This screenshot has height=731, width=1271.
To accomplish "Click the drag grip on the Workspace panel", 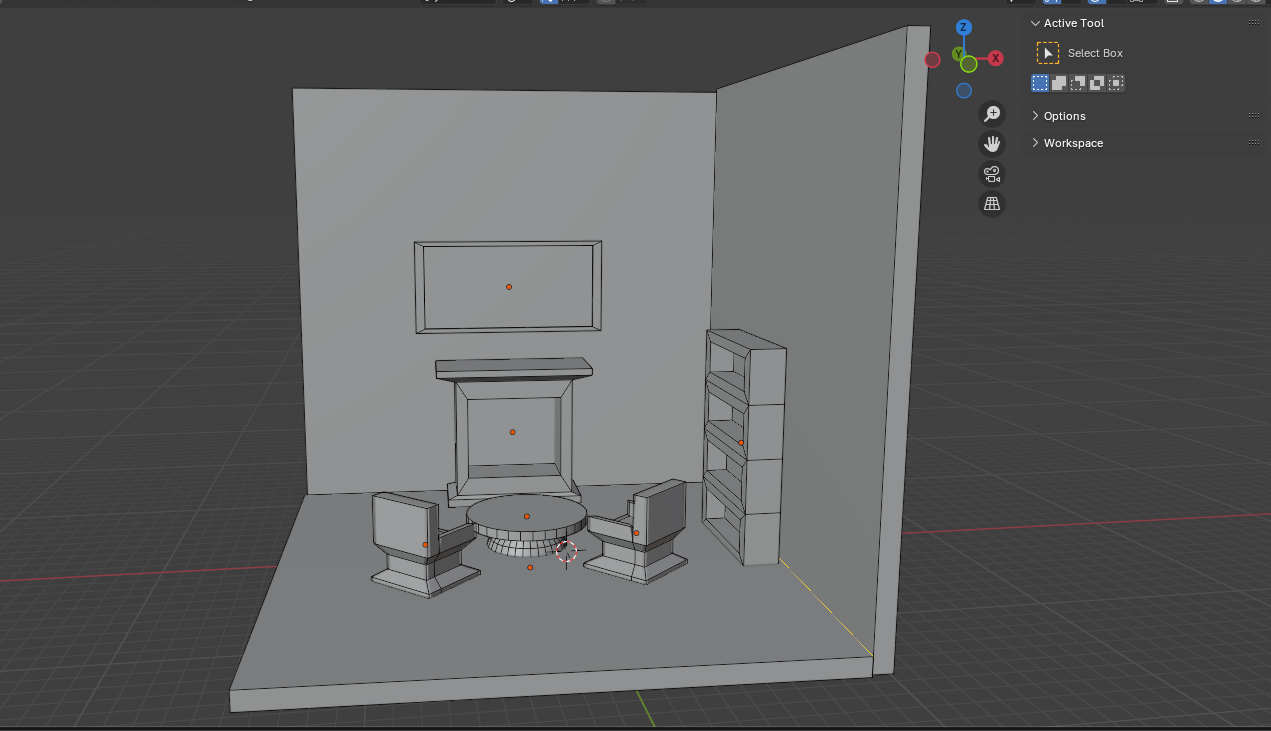I will (x=1254, y=143).
